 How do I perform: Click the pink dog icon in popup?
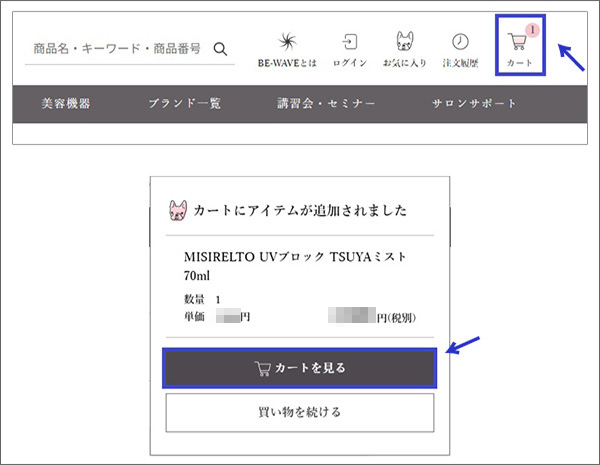tap(178, 210)
